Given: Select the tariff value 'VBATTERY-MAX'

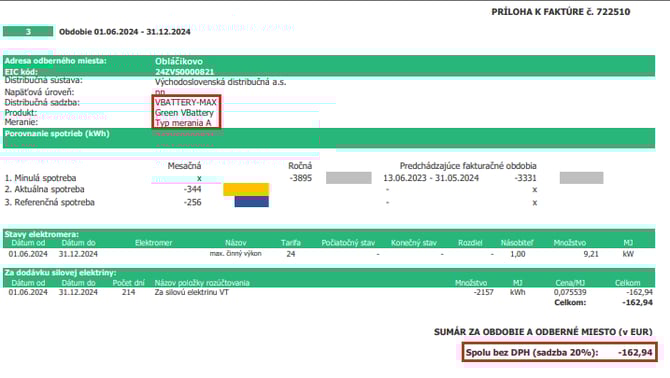Looking at the screenshot, I should [x=186, y=103].
